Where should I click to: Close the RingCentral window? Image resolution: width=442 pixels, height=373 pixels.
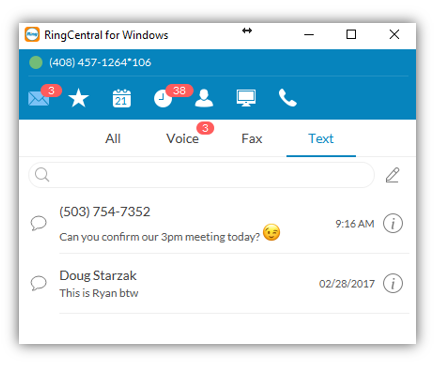click(x=394, y=34)
